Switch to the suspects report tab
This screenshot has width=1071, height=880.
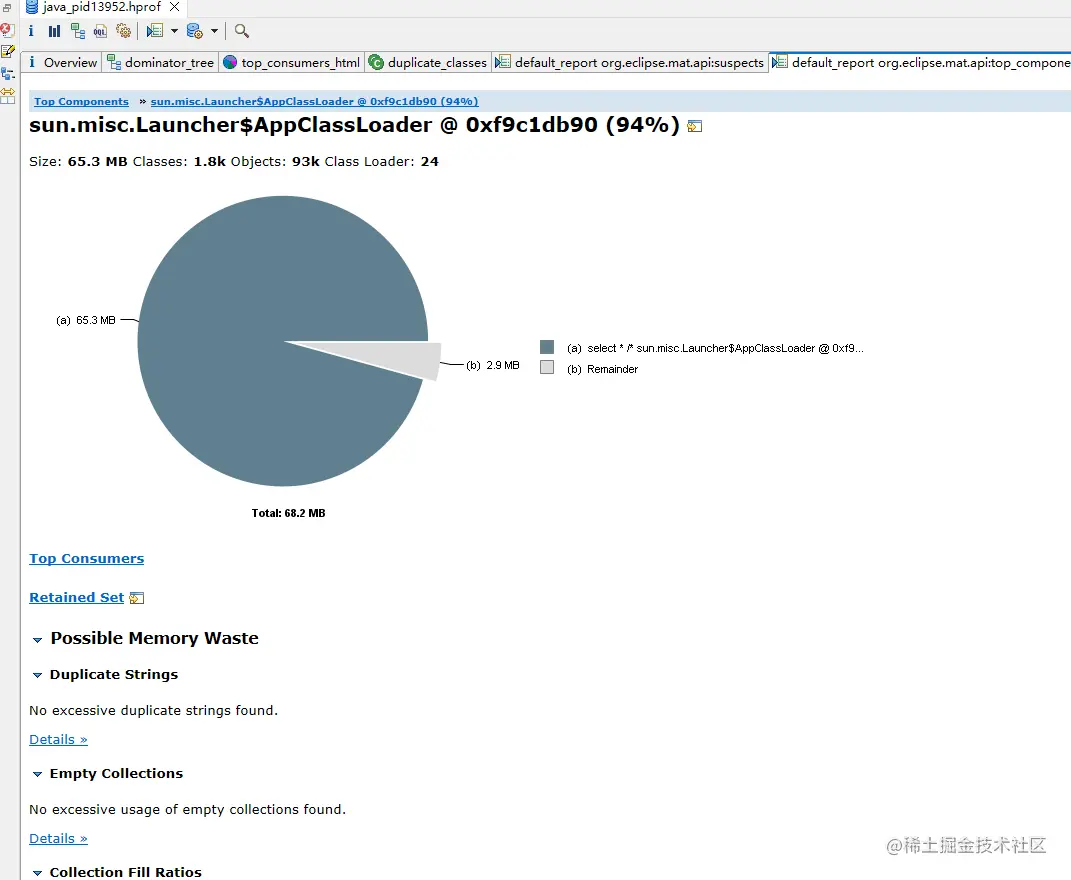pos(630,62)
